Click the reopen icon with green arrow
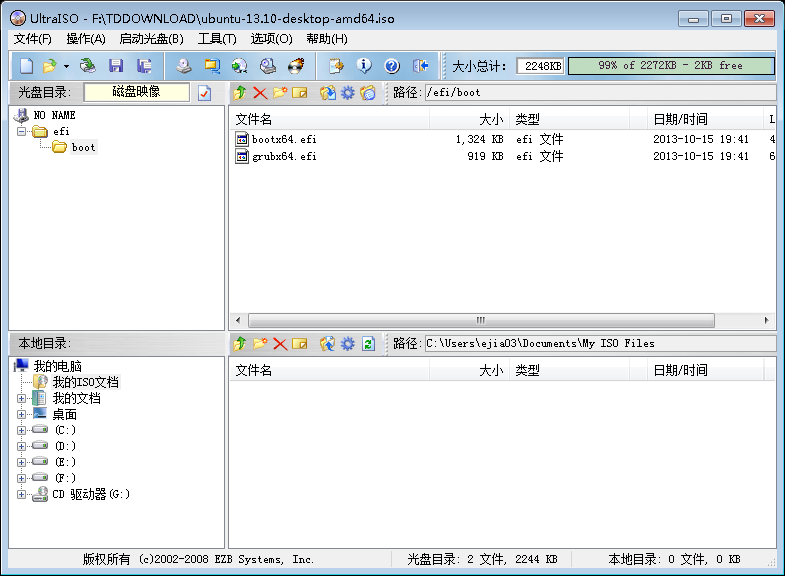The height and width of the screenshot is (576, 785). [x=88, y=66]
